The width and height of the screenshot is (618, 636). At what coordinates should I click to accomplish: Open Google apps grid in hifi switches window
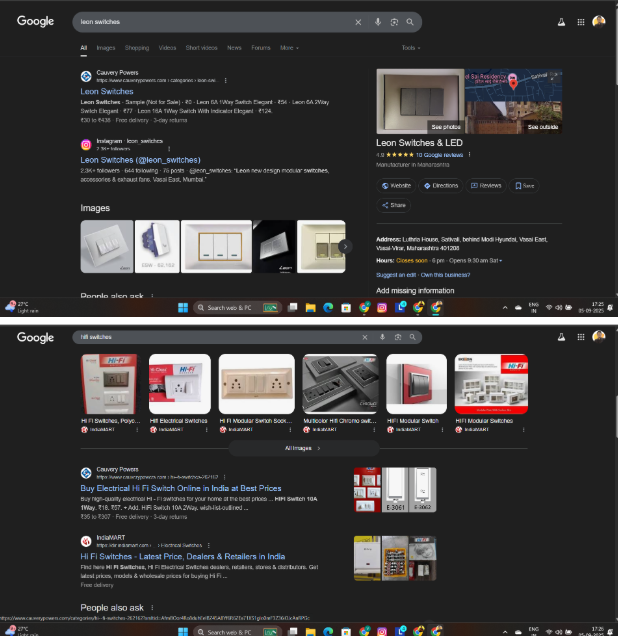(581, 337)
